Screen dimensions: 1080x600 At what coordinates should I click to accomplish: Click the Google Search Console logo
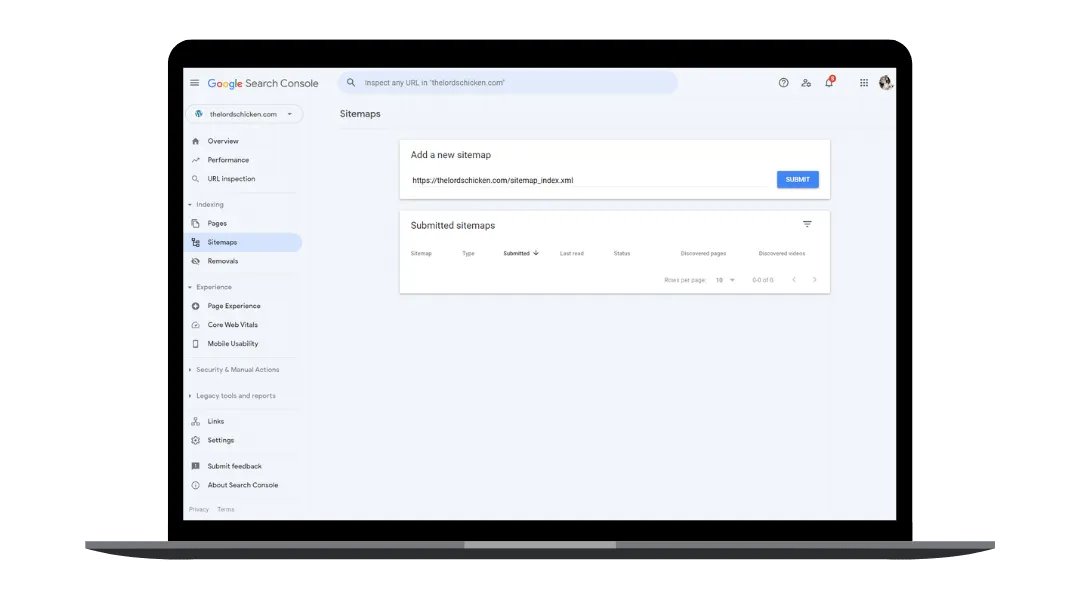[262, 83]
